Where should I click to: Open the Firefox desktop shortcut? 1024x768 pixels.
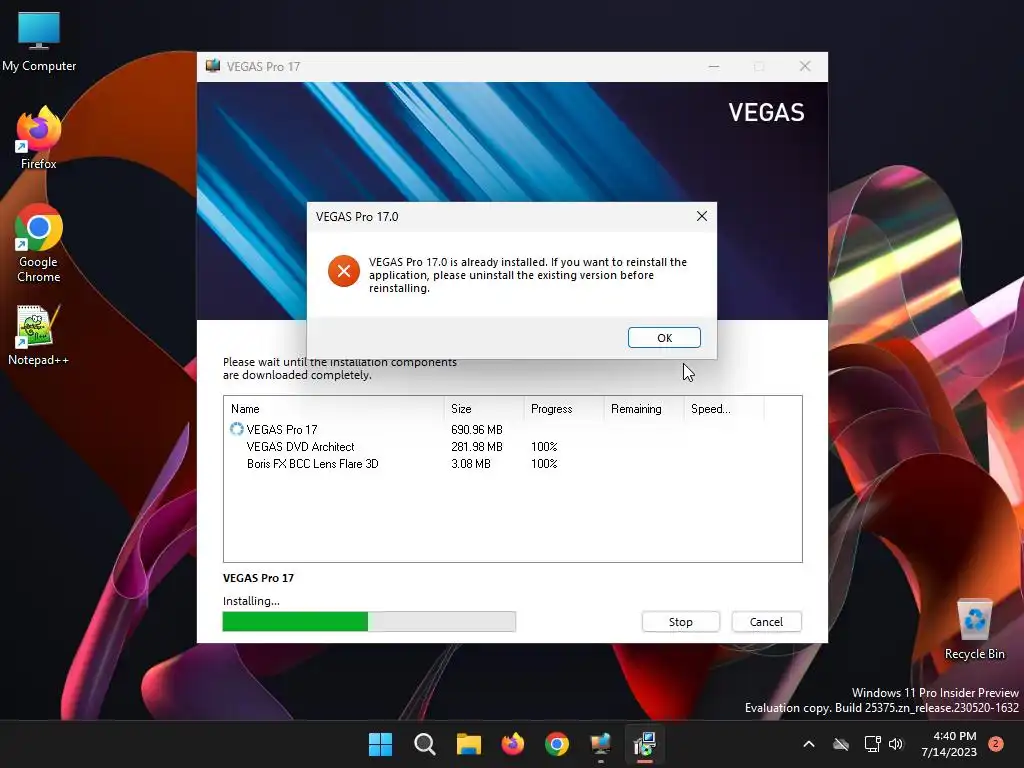pos(39,138)
